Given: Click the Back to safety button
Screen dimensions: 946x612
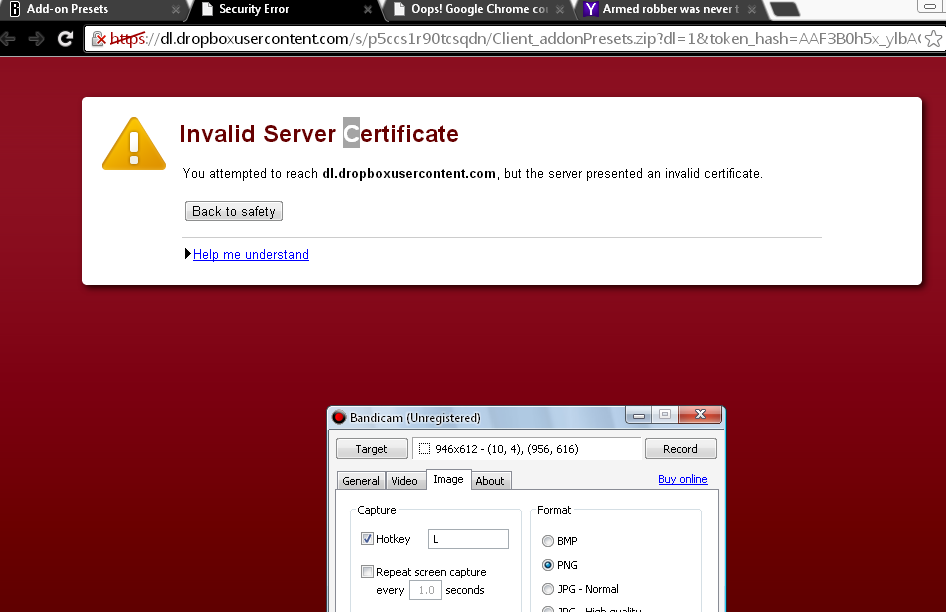Looking at the screenshot, I should (233, 211).
